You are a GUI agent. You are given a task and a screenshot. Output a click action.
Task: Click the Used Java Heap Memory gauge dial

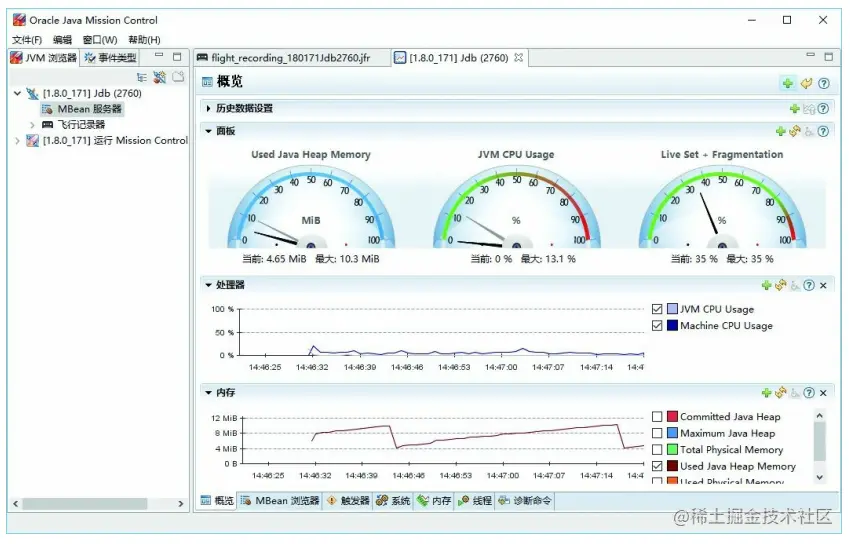click(311, 208)
